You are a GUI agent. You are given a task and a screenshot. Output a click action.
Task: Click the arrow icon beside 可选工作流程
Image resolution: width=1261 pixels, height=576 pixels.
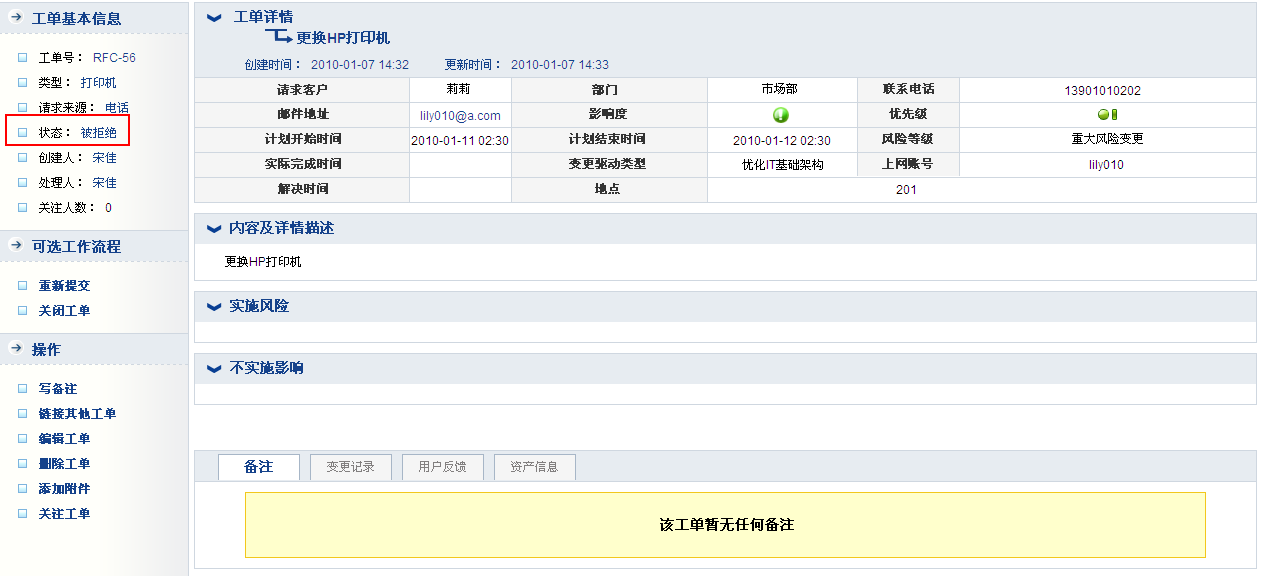click(x=16, y=246)
